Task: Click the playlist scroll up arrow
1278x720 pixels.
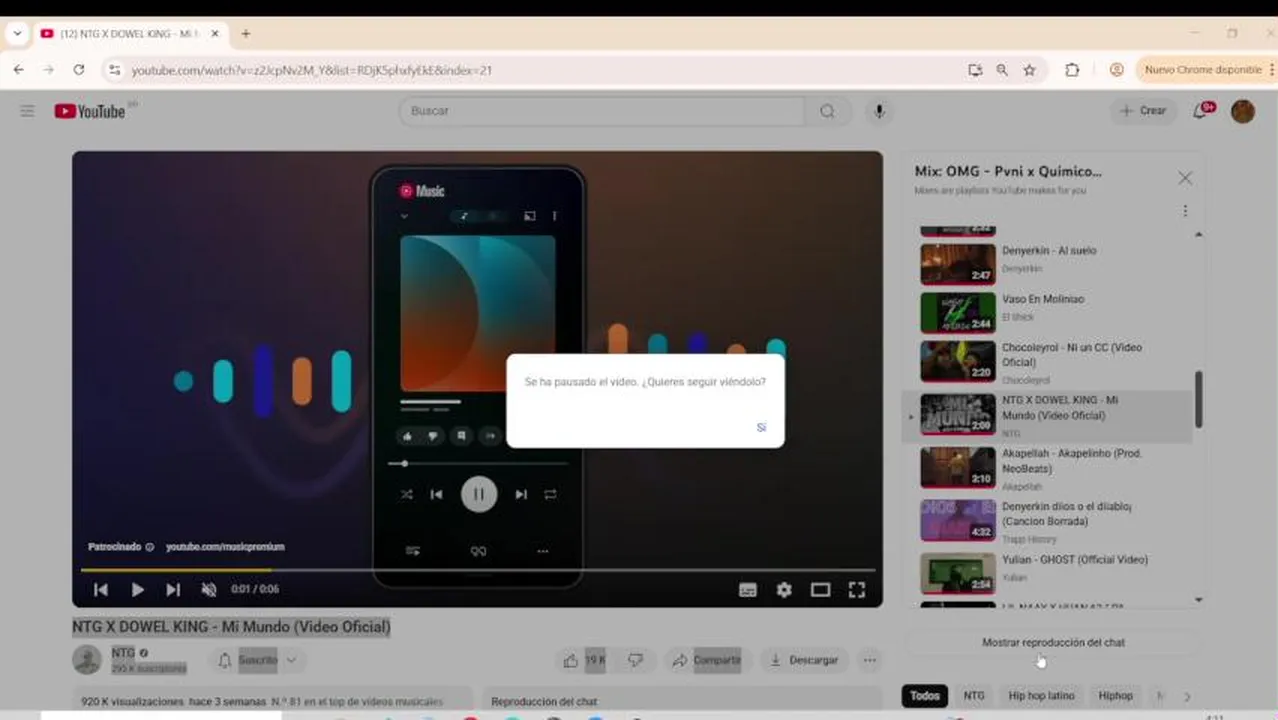Action: point(1199,234)
